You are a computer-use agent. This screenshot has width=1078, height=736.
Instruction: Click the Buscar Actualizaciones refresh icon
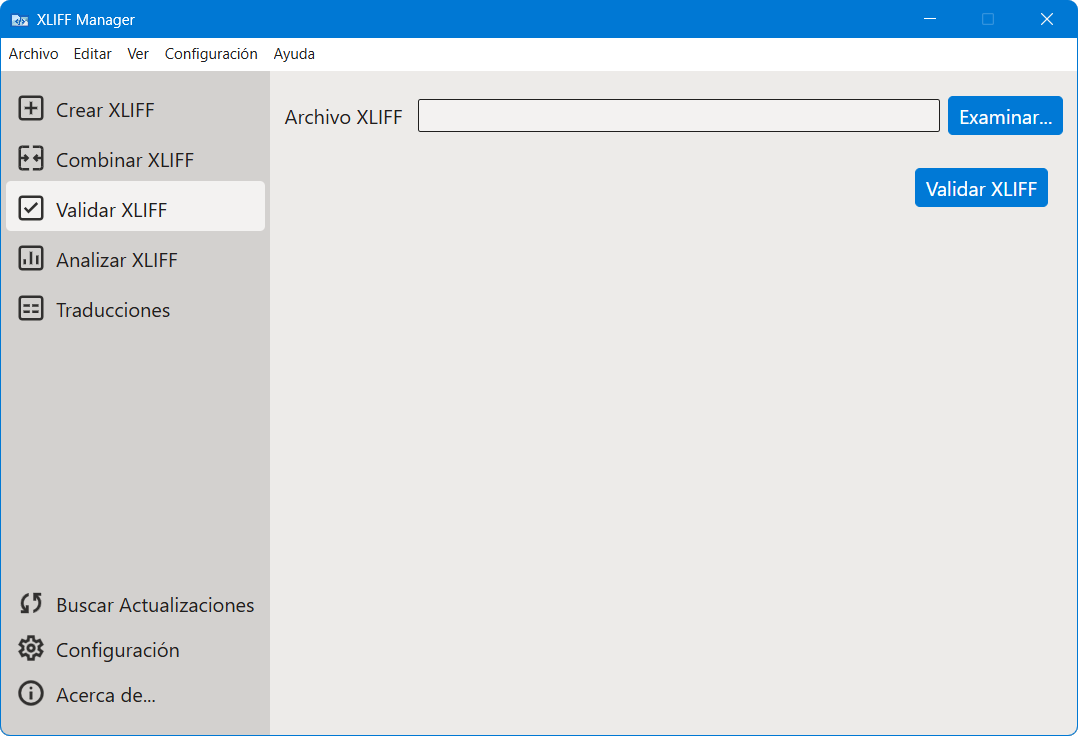[x=31, y=603]
